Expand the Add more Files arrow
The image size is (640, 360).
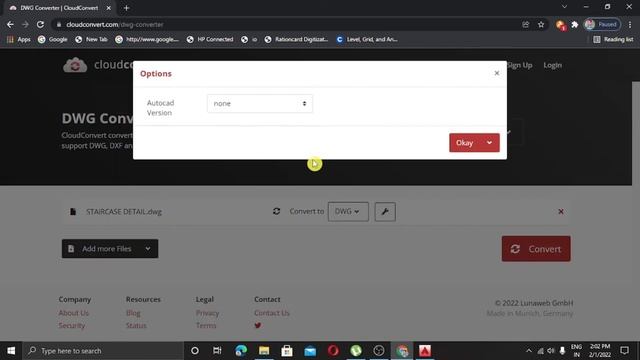pyautogui.click(x=148, y=249)
